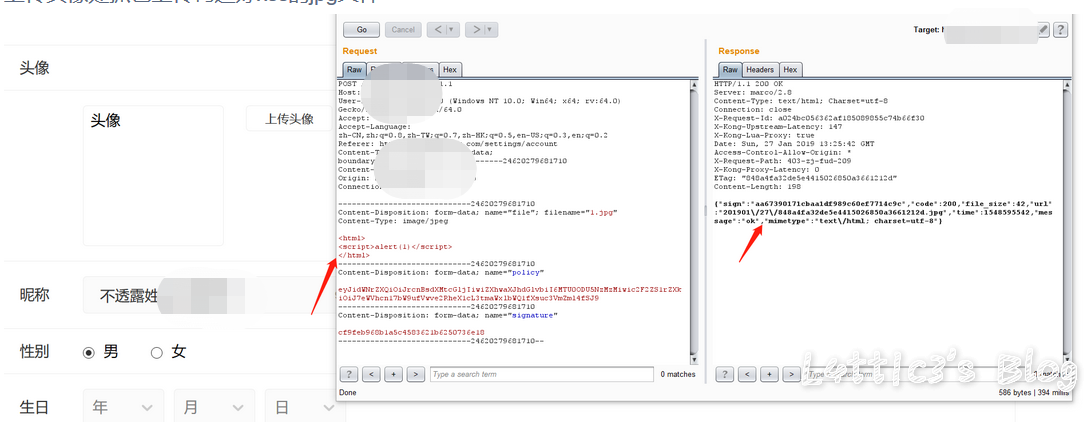1092x446 pixels.
Task: Send the request with the Go button
Action: click(x=361, y=29)
